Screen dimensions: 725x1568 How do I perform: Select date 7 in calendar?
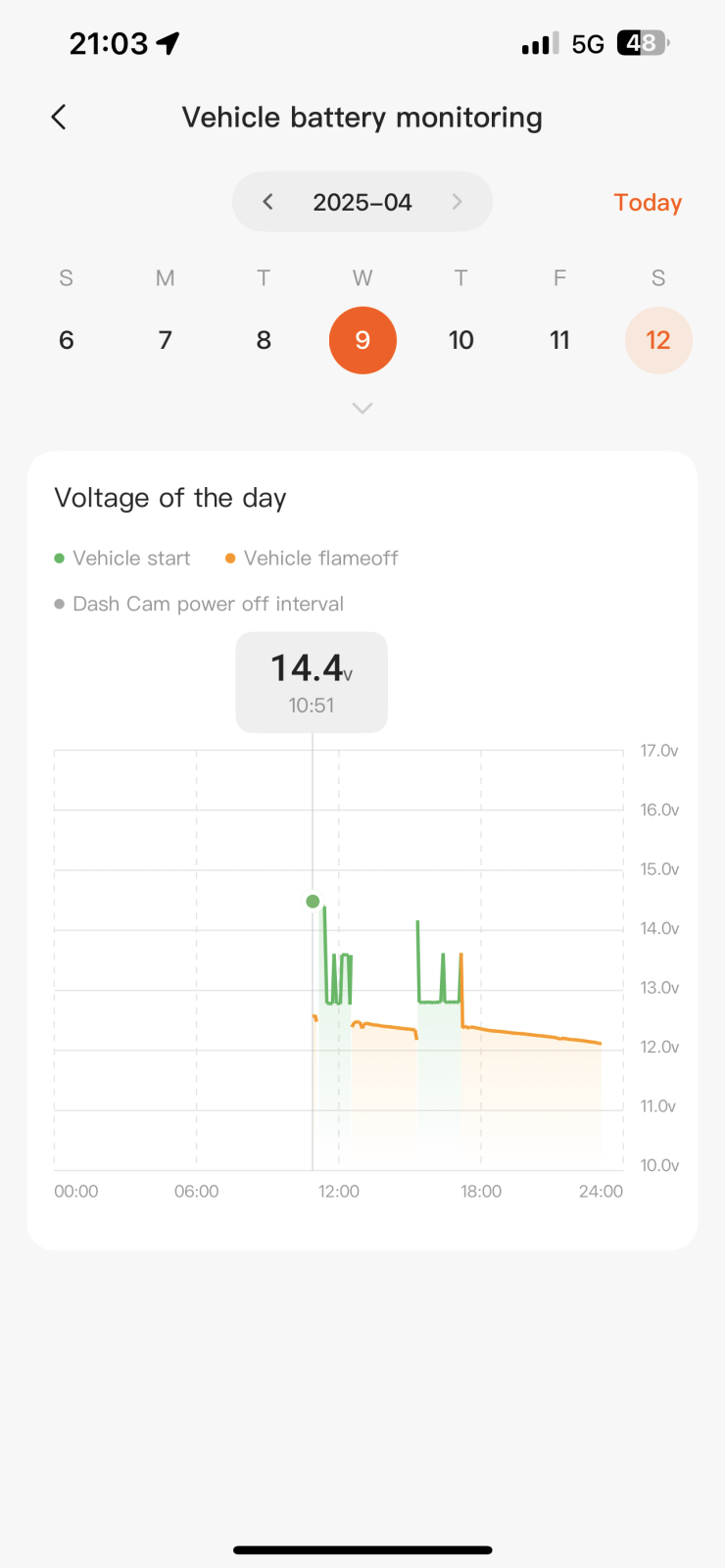[x=166, y=340]
